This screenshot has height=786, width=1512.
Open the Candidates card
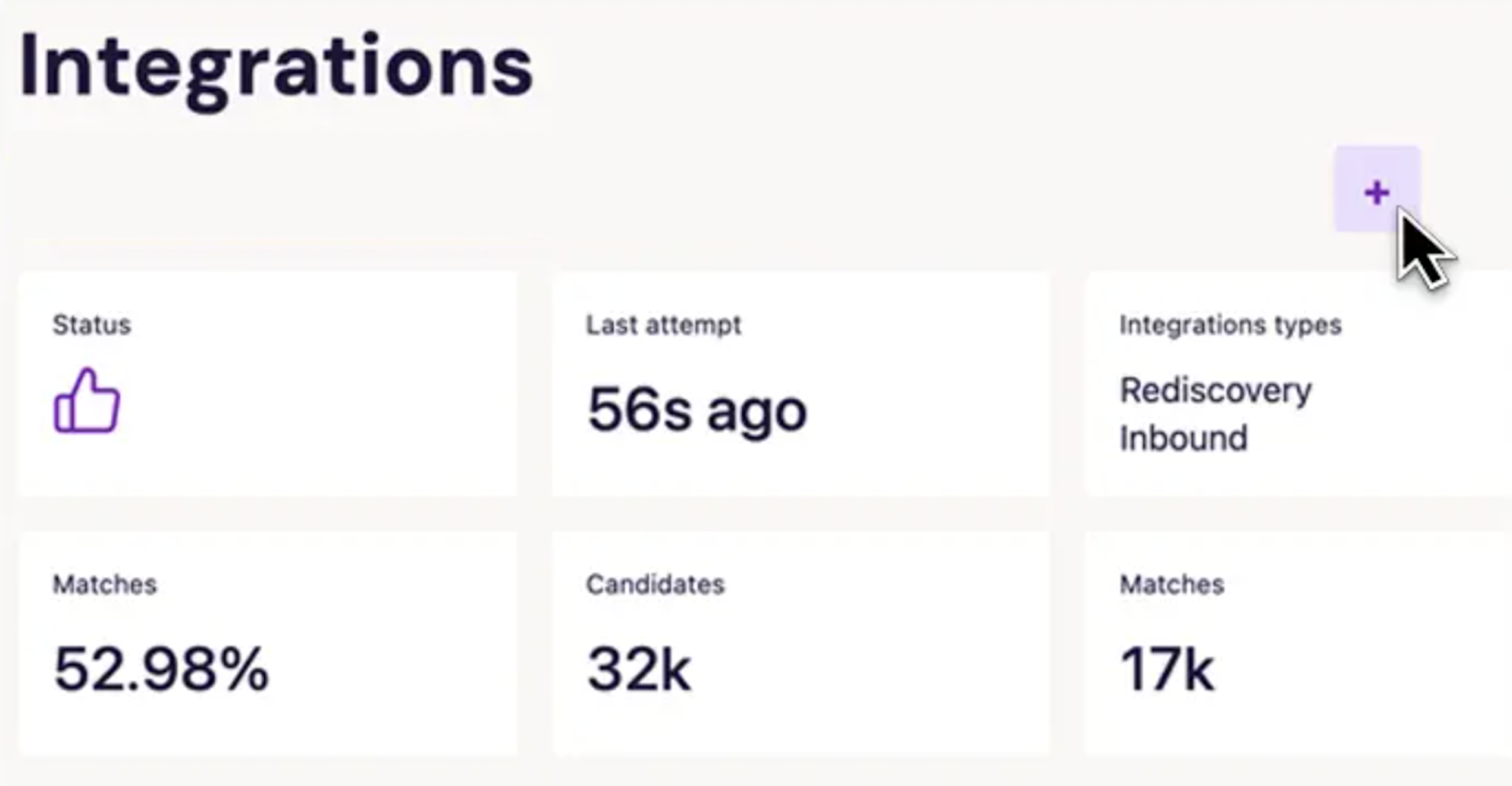pyautogui.click(x=801, y=644)
